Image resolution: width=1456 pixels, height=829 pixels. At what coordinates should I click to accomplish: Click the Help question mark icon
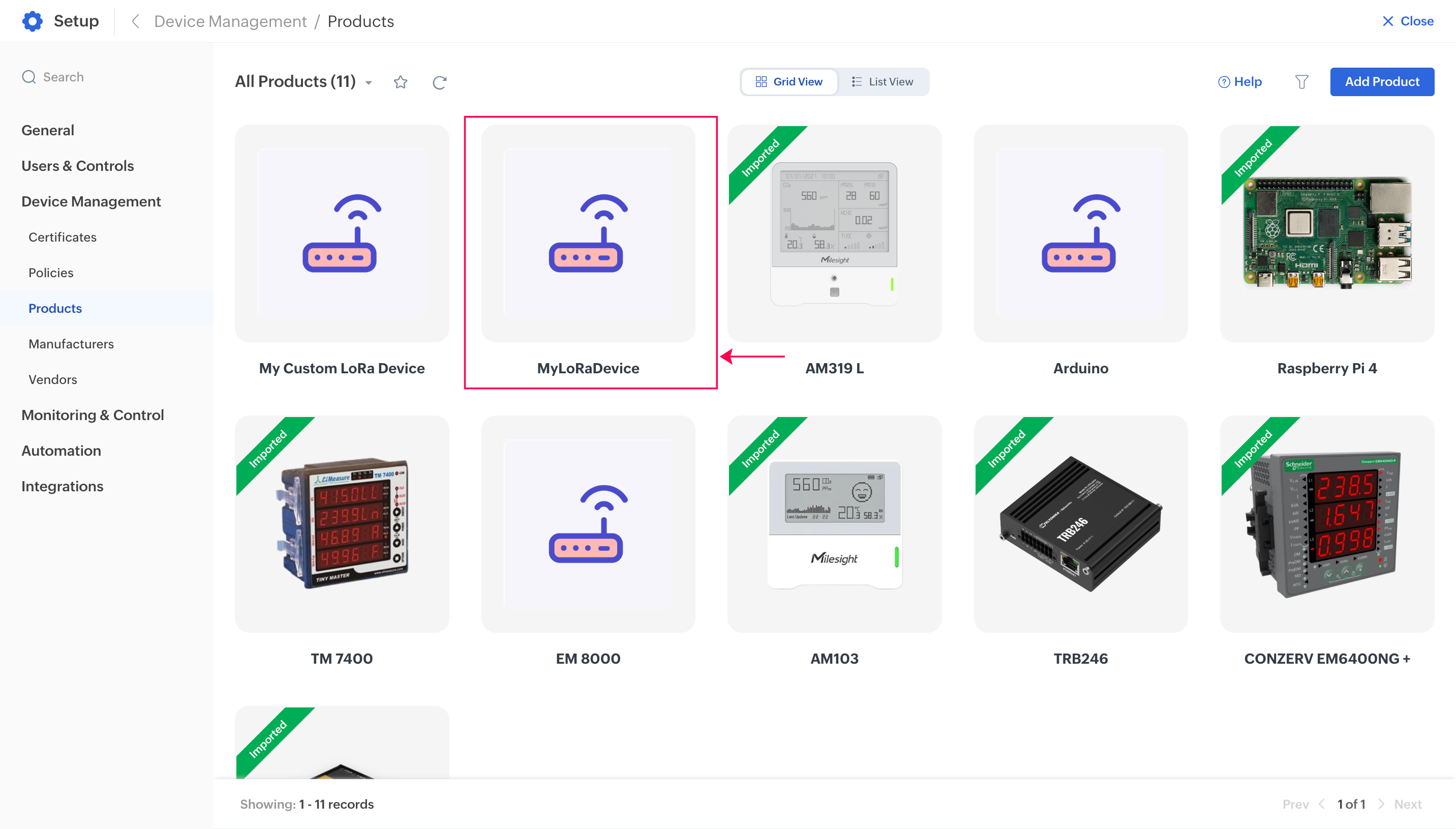point(1223,82)
